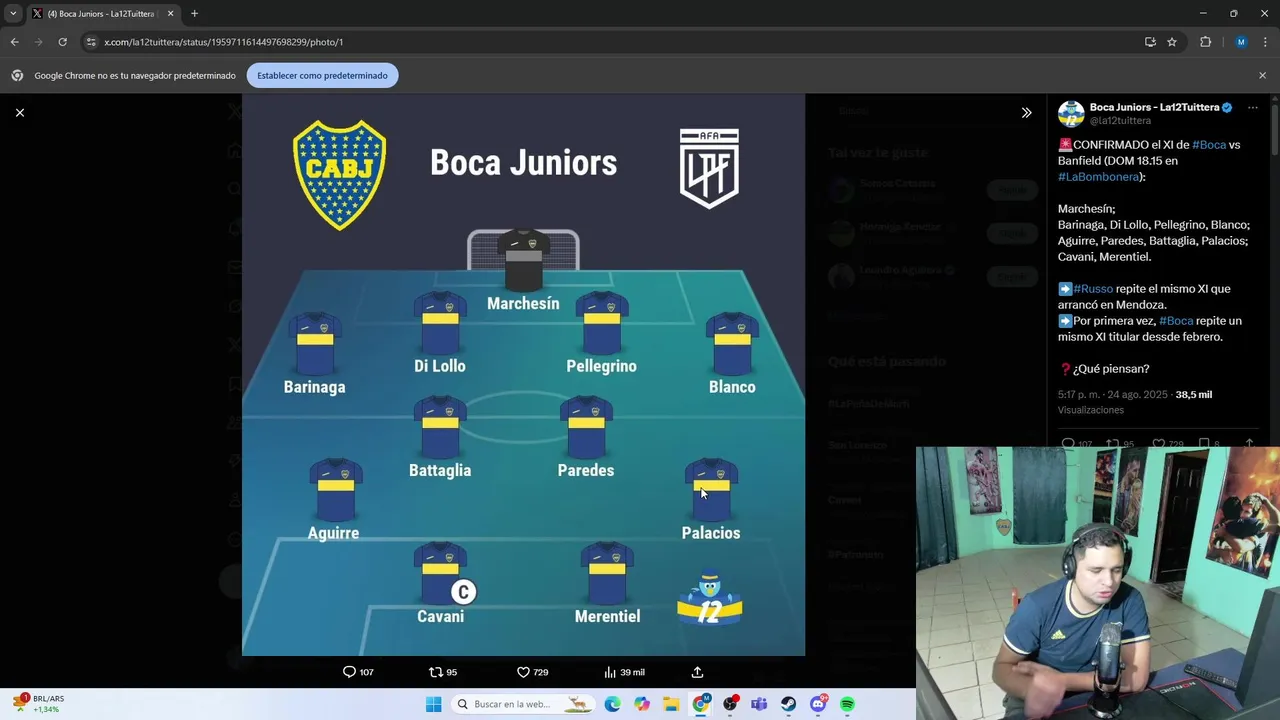Collapse the tweet side panel with double-chevron icon
The height and width of the screenshot is (720, 1280).
pyautogui.click(x=1026, y=113)
